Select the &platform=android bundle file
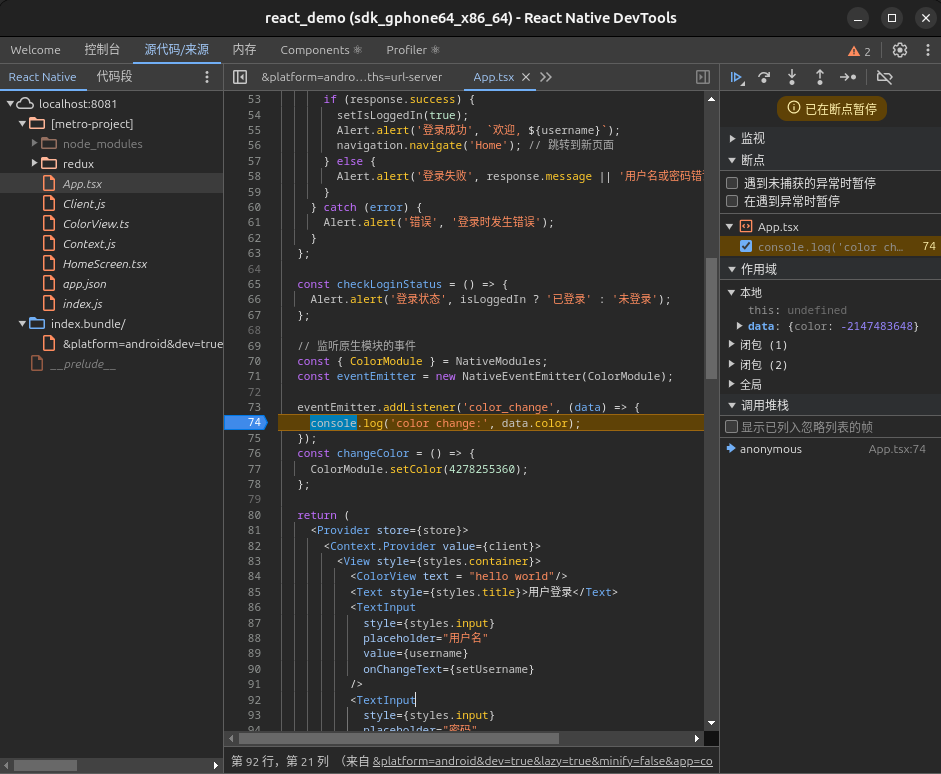Viewport: 941px width, 774px height. pos(142,344)
